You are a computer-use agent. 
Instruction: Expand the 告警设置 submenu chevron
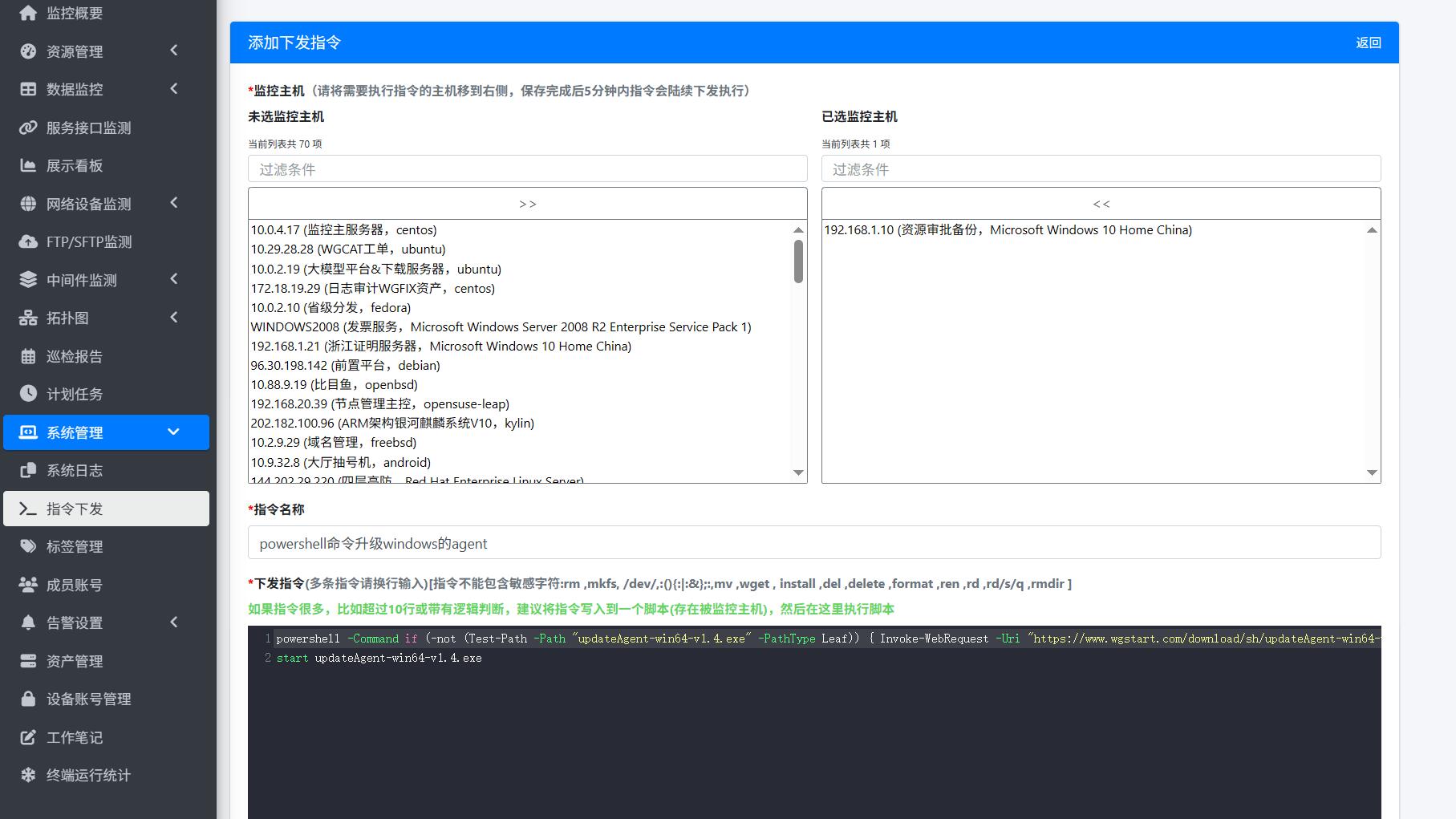(x=174, y=622)
